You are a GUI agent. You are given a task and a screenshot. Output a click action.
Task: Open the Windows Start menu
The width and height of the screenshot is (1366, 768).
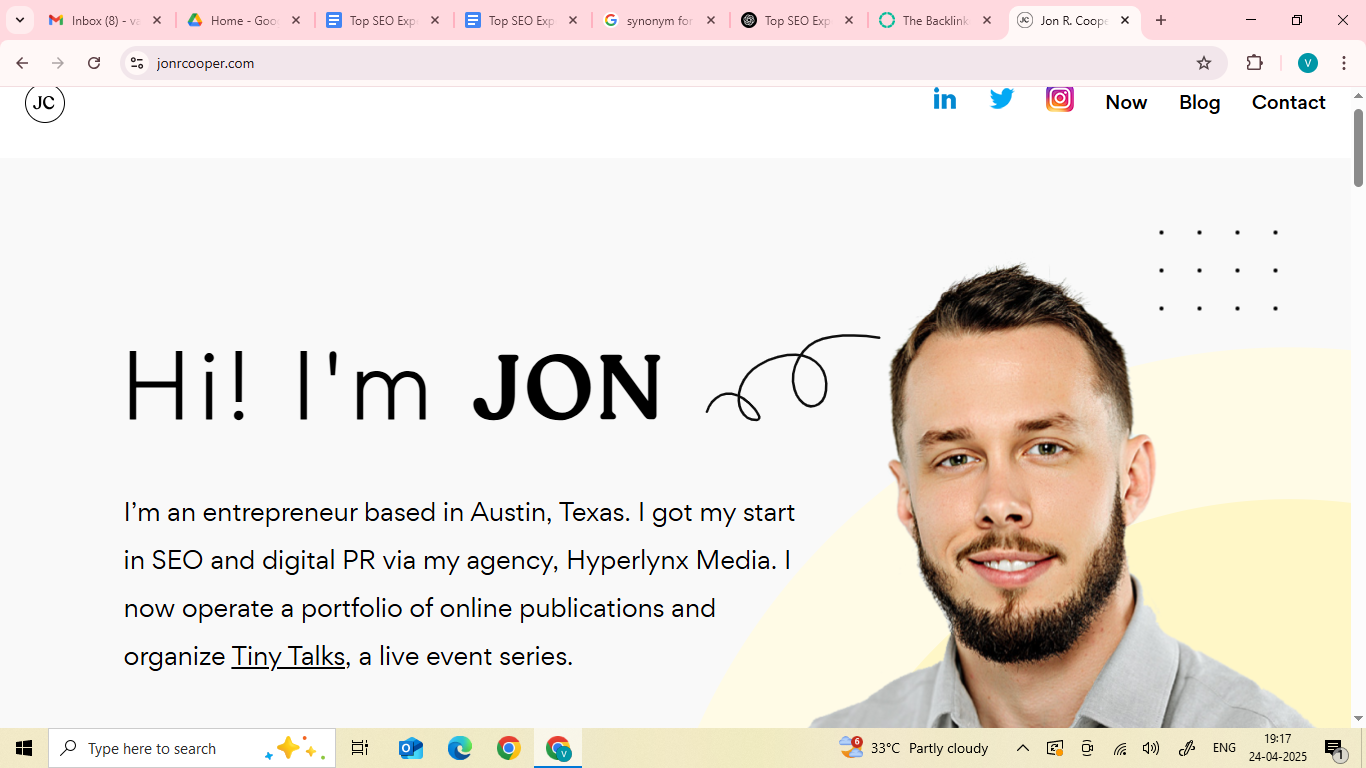[x=24, y=748]
